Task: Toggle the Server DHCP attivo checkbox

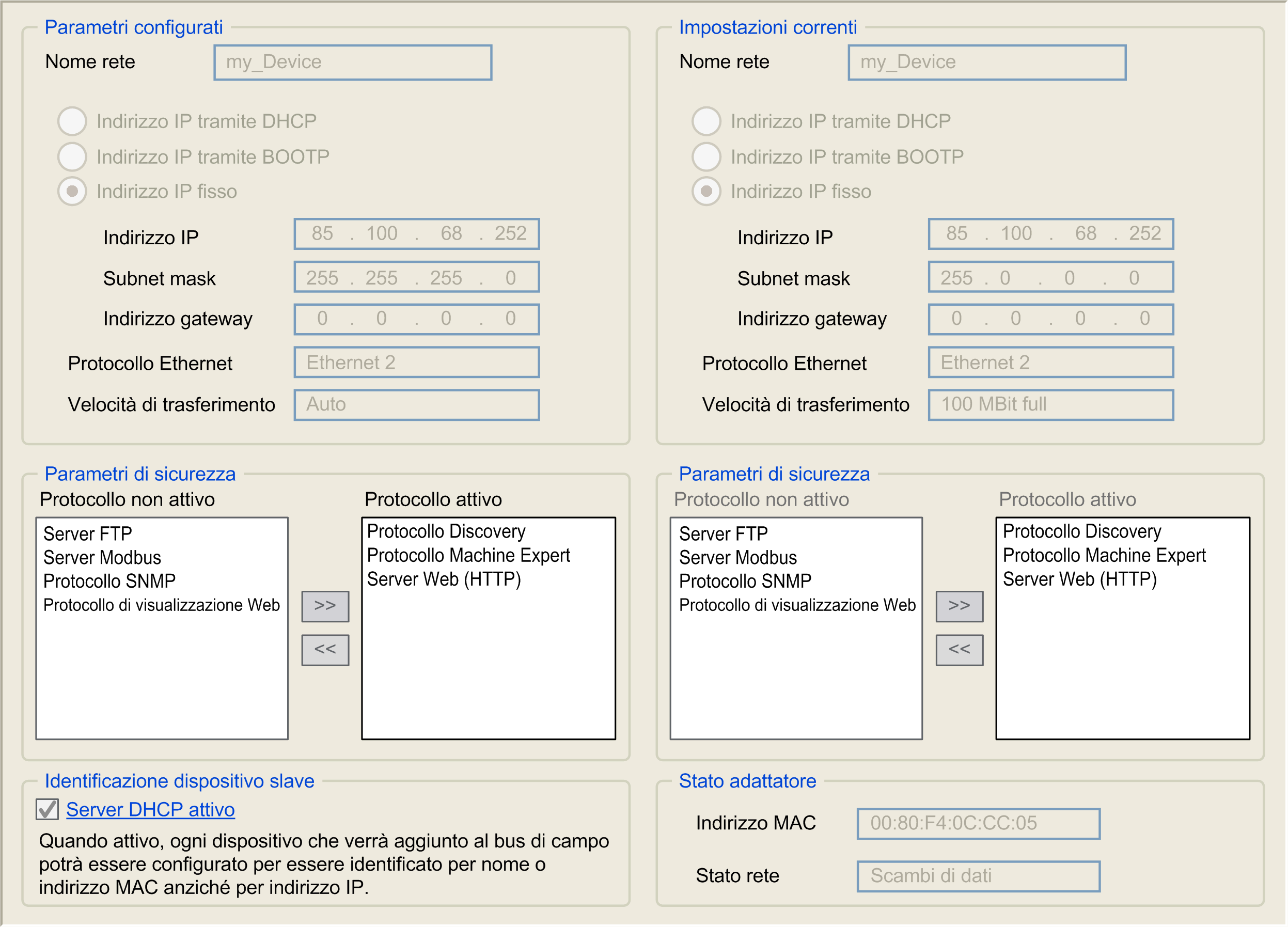Action: coord(47,809)
